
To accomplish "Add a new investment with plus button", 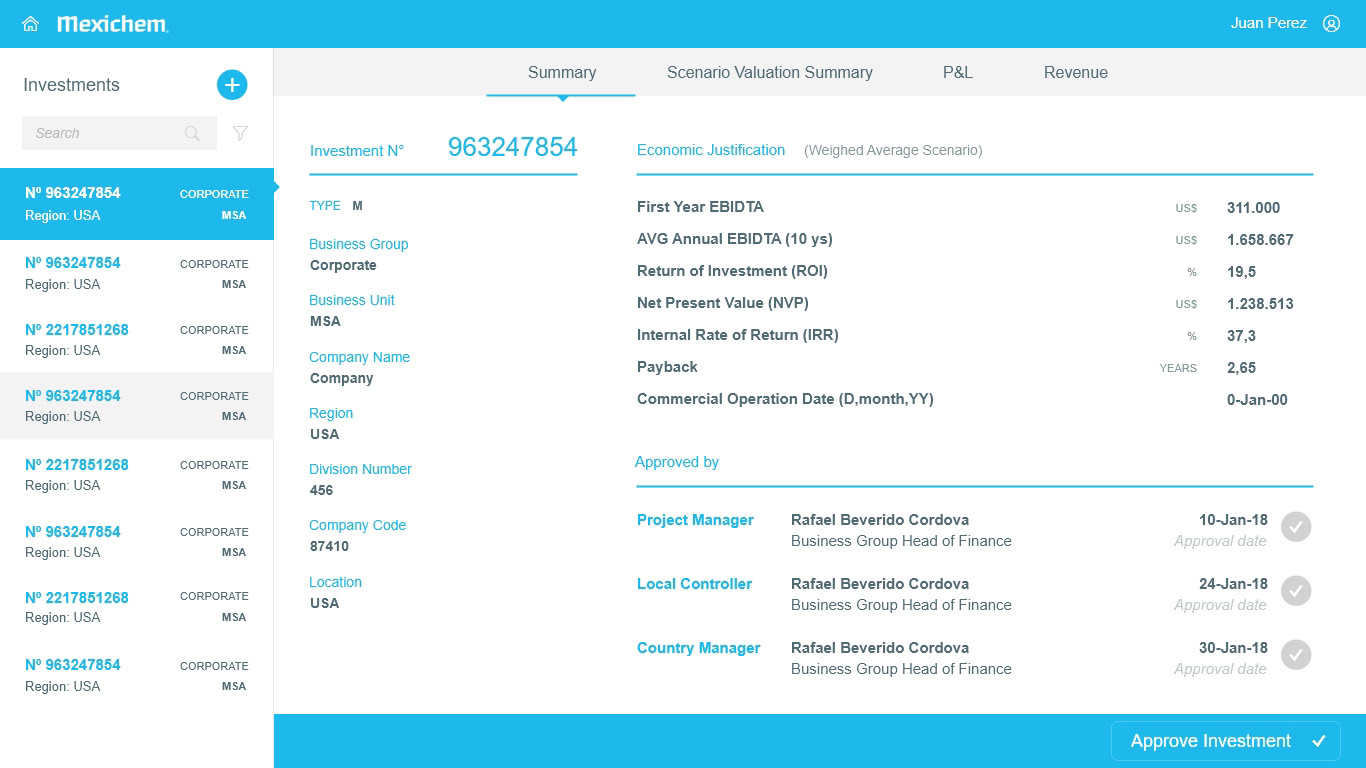I will (x=232, y=85).
